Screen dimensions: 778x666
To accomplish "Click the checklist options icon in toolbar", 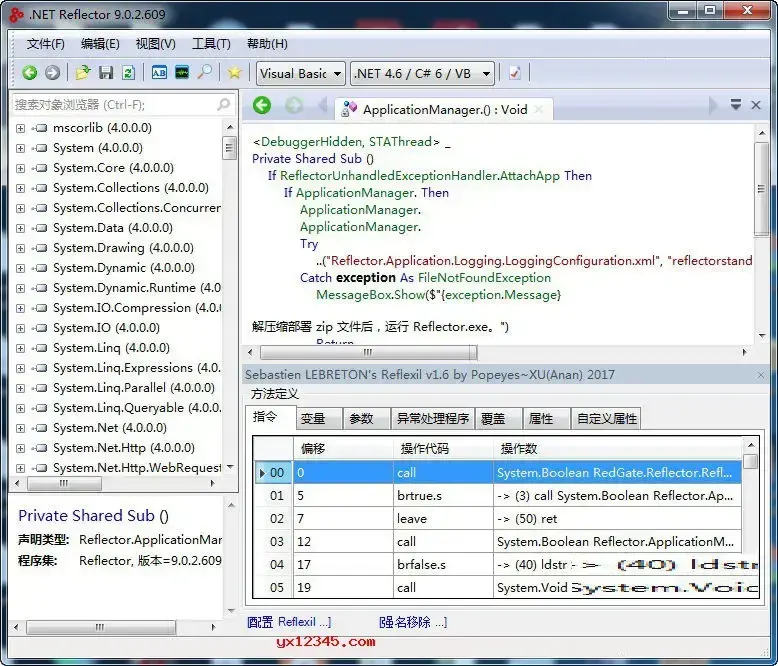I will [x=515, y=73].
